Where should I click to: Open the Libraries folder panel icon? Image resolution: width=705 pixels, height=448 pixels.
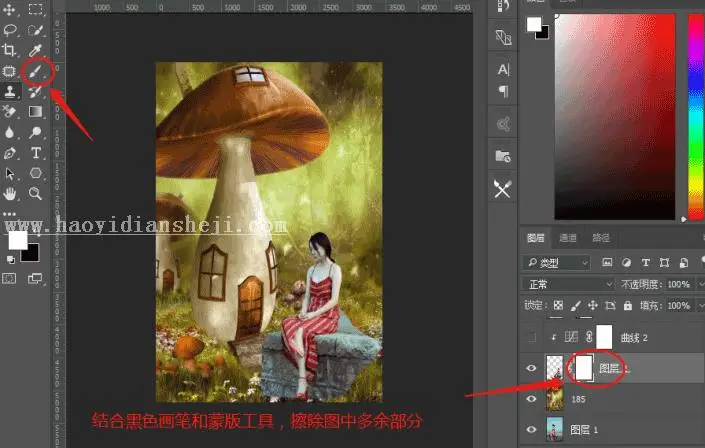(503, 157)
